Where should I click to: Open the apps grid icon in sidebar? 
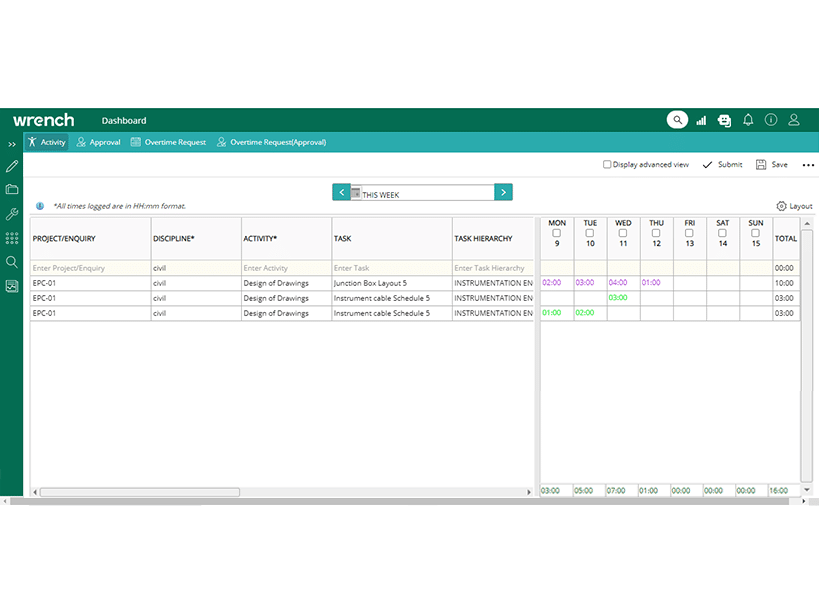11,238
